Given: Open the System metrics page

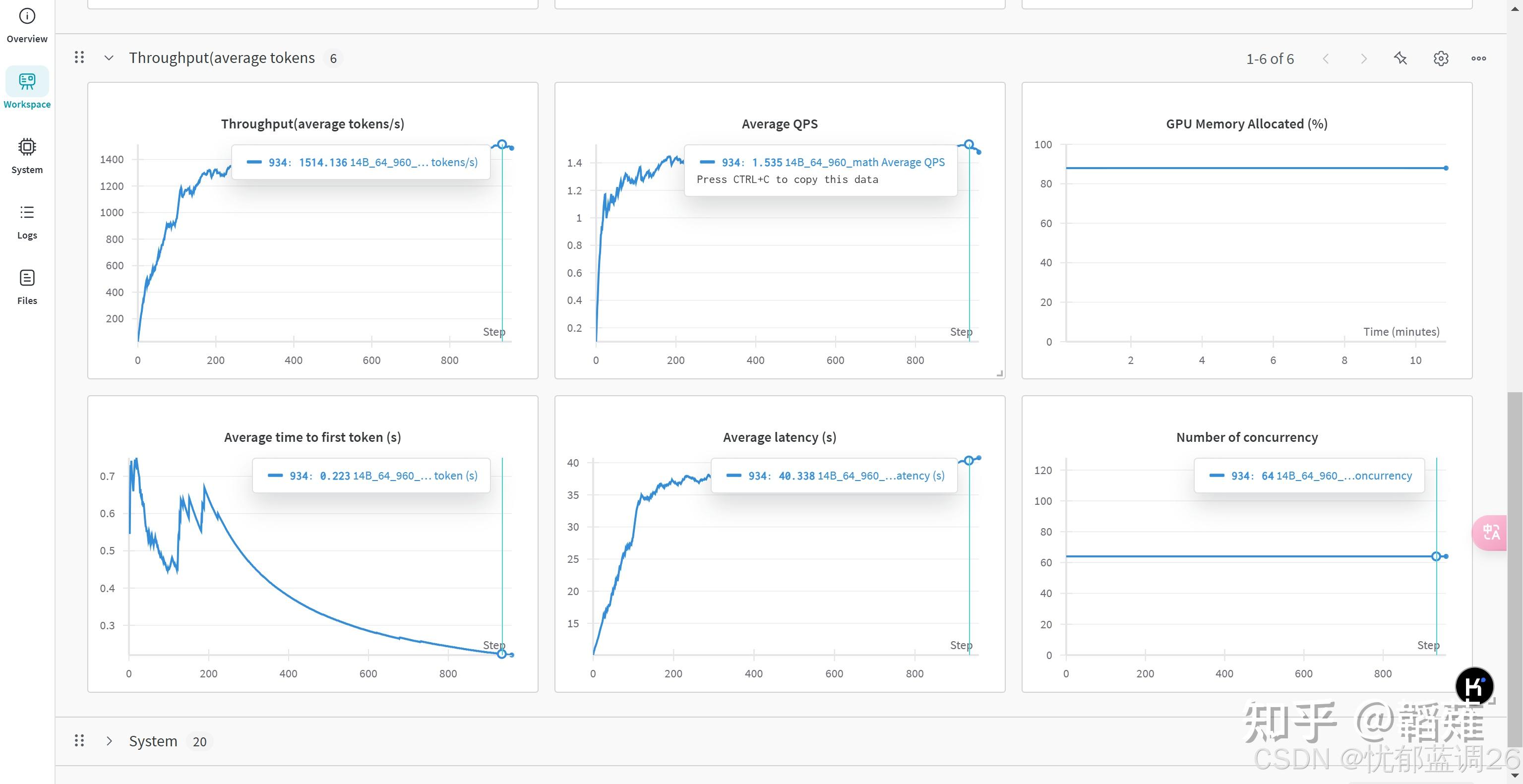Looking at the screenshot, I should point(27,155).
